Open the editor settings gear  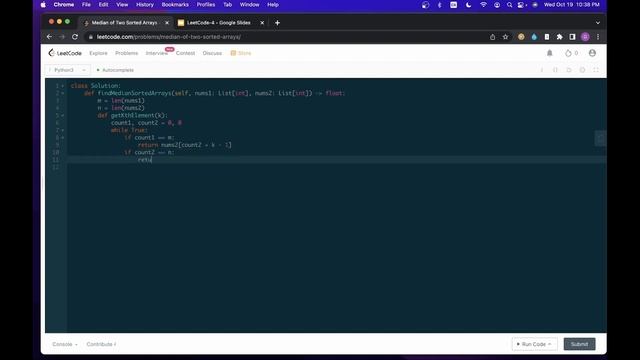click(x=582, y=70)
